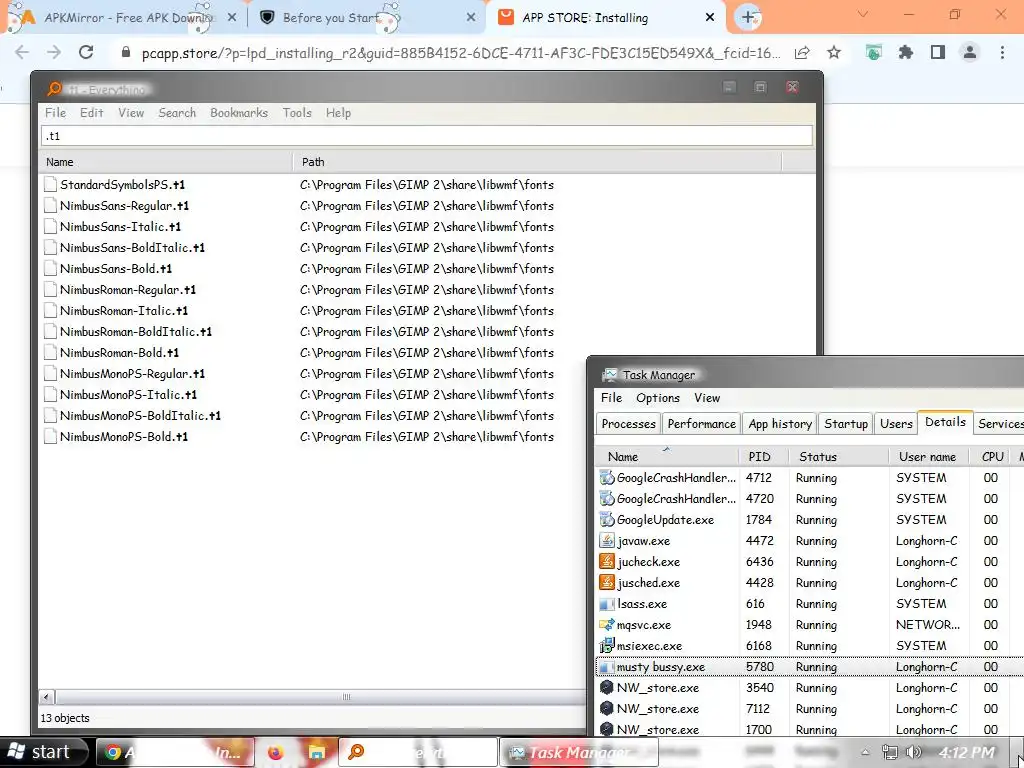1024x768 pixels.
Task: Open Firefox from the taskbar
Action: click(x=276, y=753)
